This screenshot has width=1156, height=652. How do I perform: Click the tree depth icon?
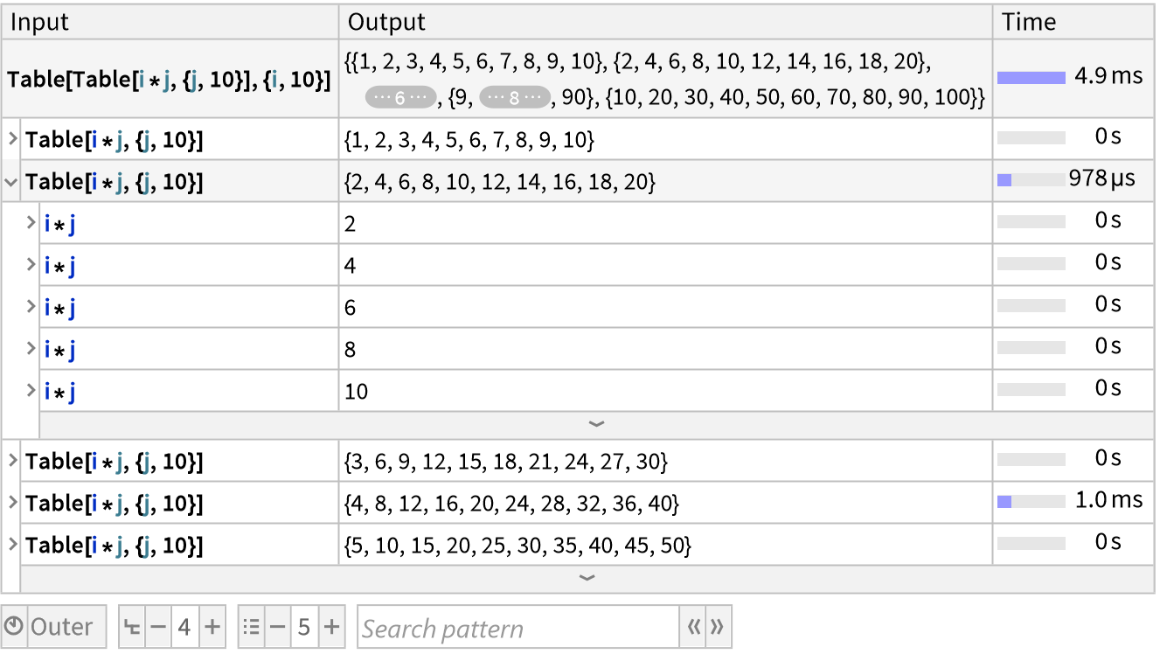point(132,628)
